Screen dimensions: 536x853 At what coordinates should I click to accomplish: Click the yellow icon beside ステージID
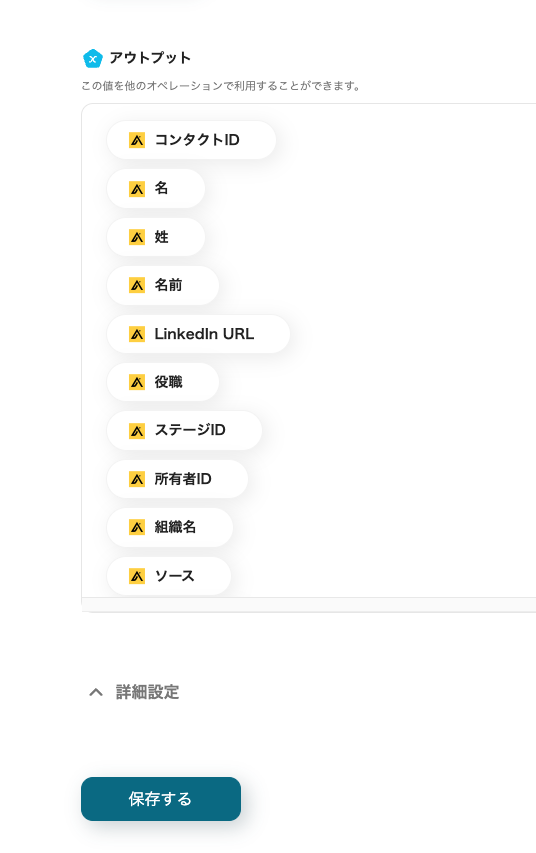(137, 431)
